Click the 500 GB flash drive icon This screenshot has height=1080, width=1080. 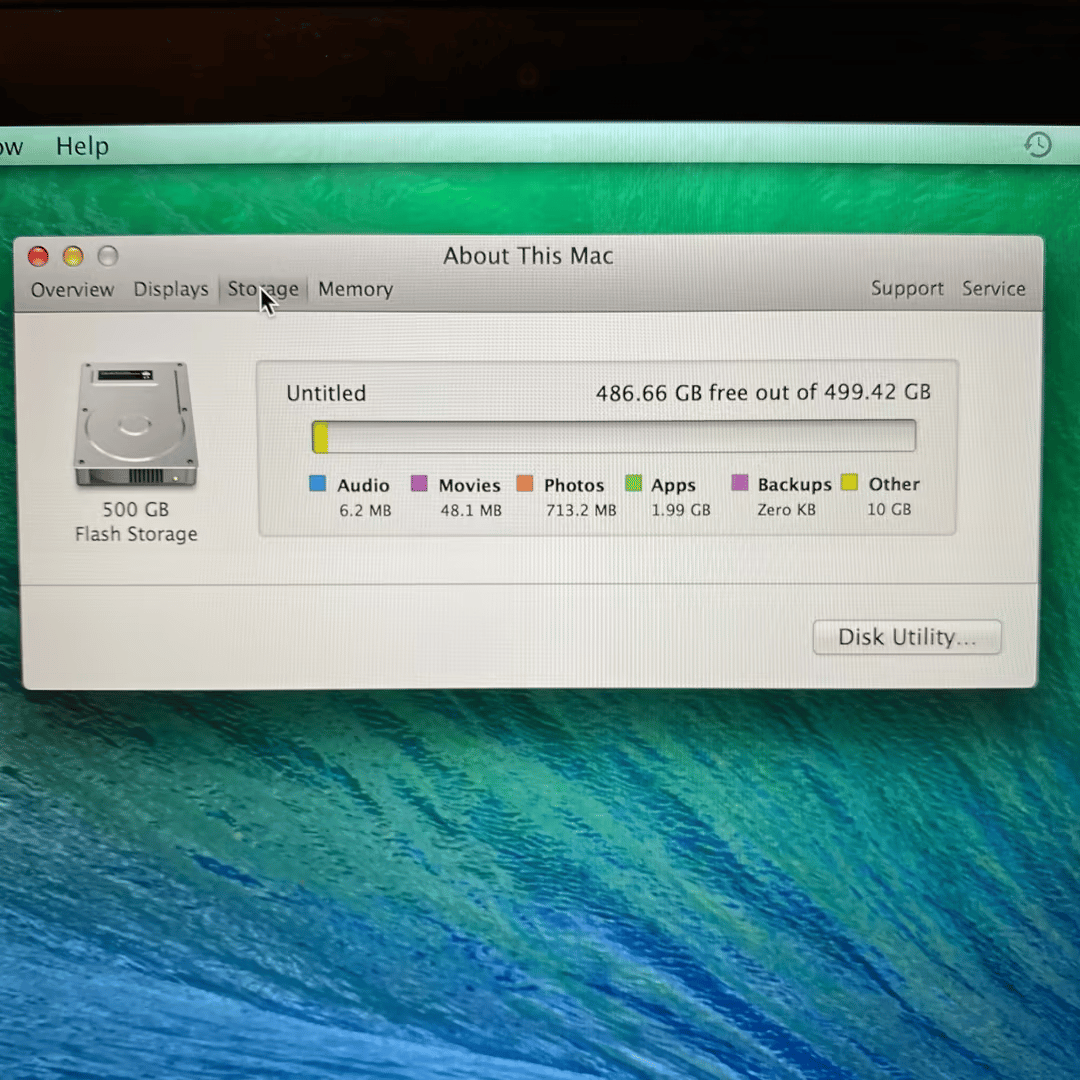coord(136,424)
